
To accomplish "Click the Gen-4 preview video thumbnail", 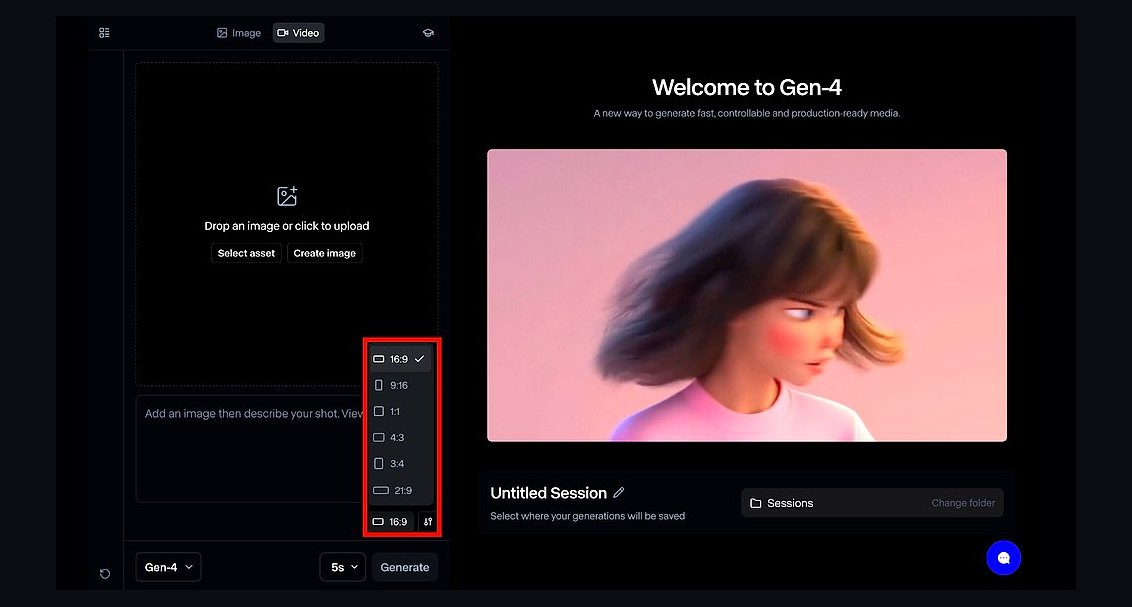I will [747, 295].
